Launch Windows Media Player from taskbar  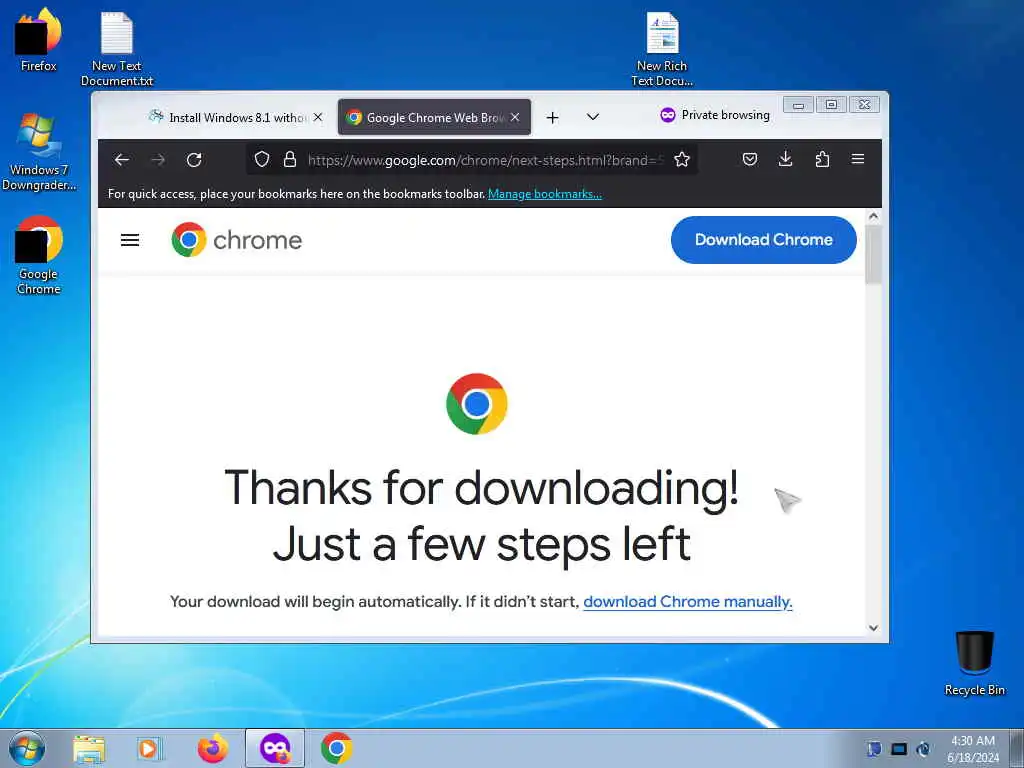point(149,749)
